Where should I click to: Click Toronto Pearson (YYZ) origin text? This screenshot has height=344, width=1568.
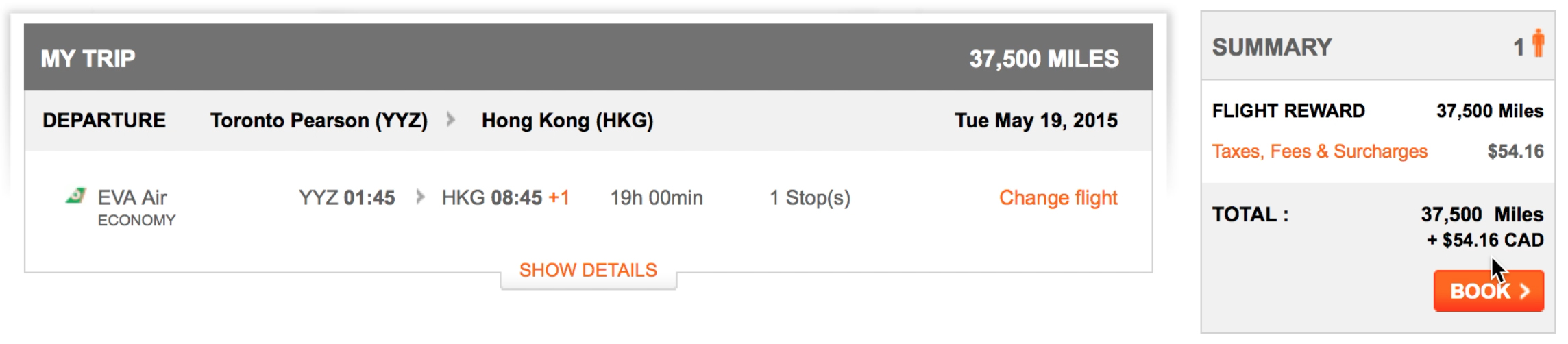tap(319, 121)
